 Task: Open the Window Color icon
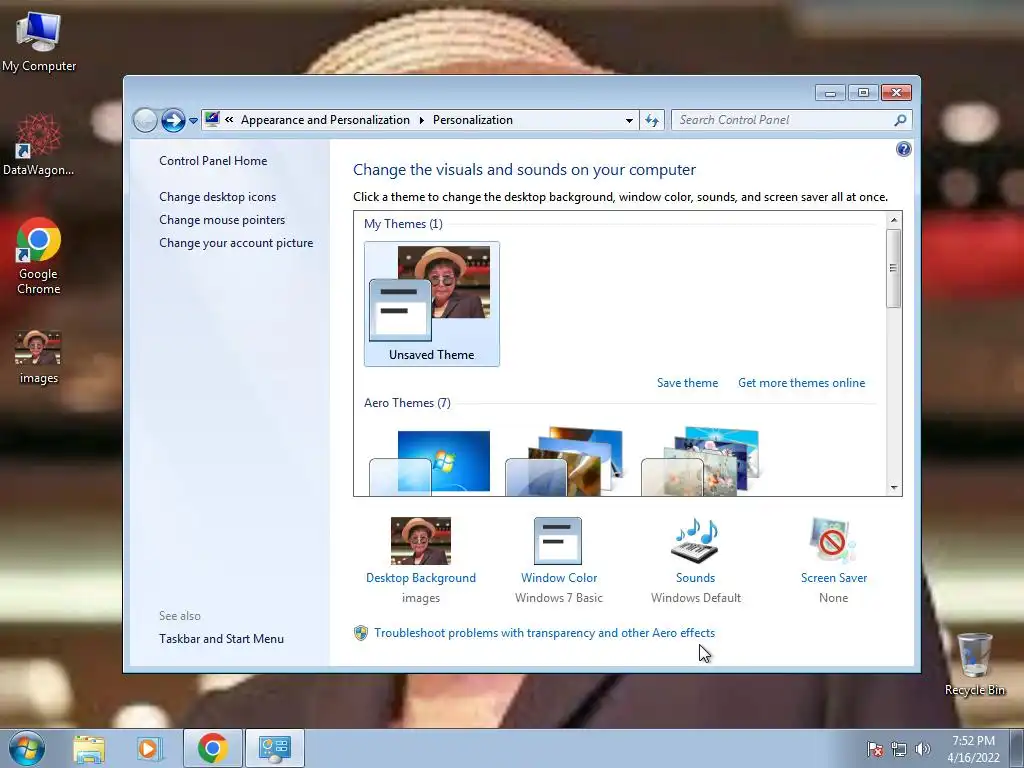(558, 541)
